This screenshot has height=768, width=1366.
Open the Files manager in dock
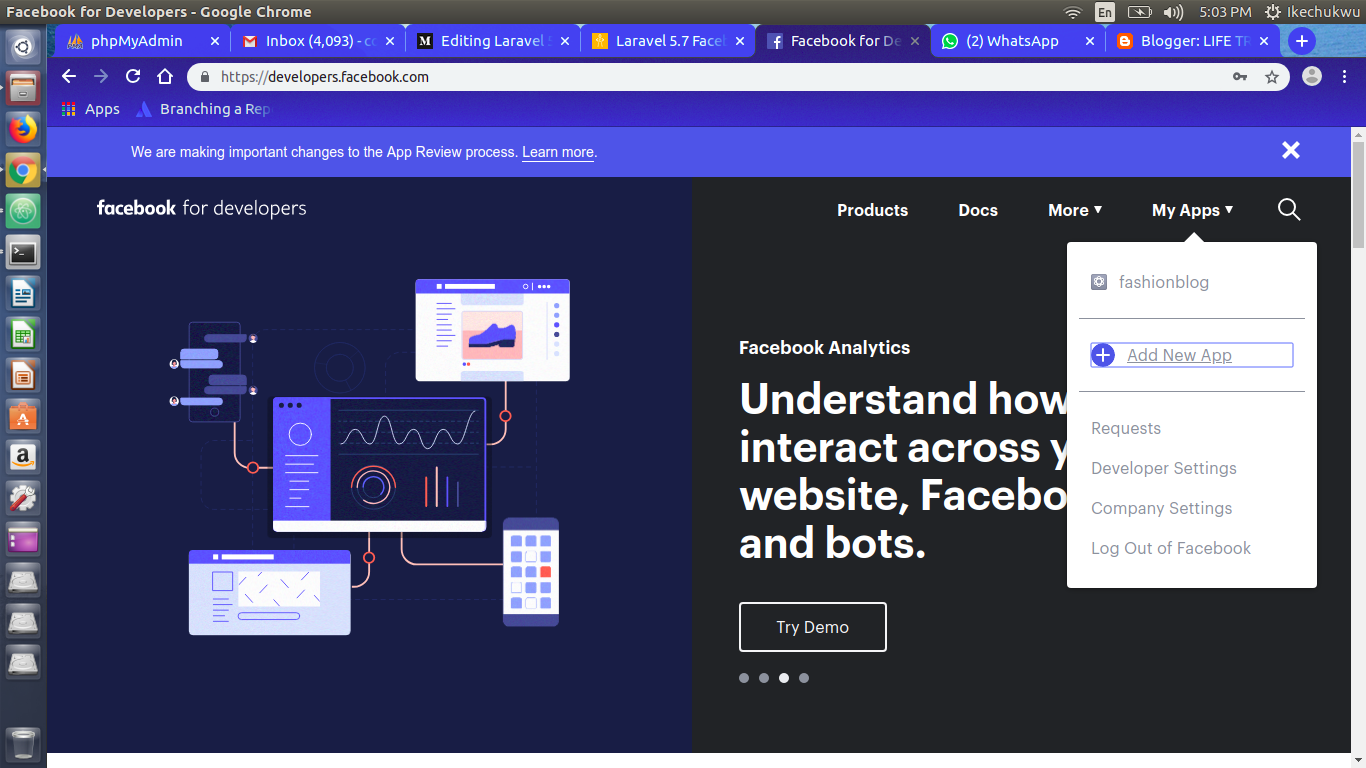point(23,88)
